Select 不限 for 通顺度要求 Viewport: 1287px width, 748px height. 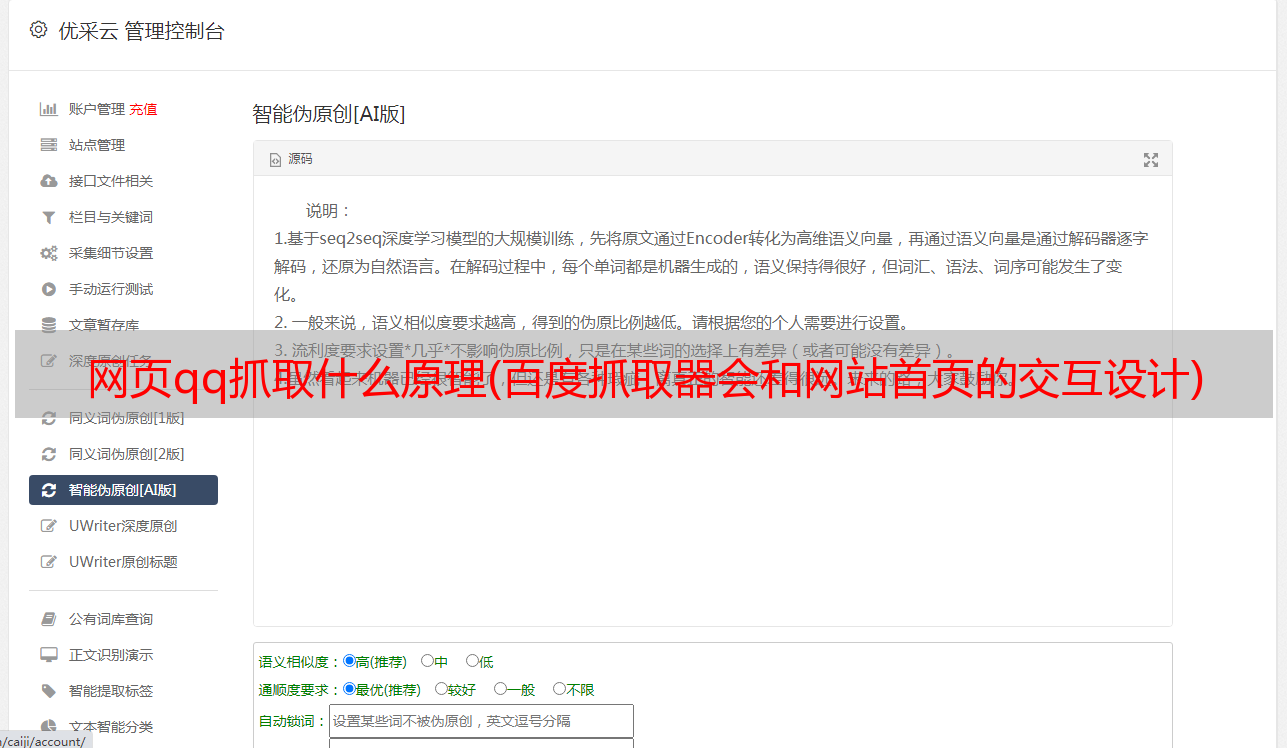pos(559,689)
